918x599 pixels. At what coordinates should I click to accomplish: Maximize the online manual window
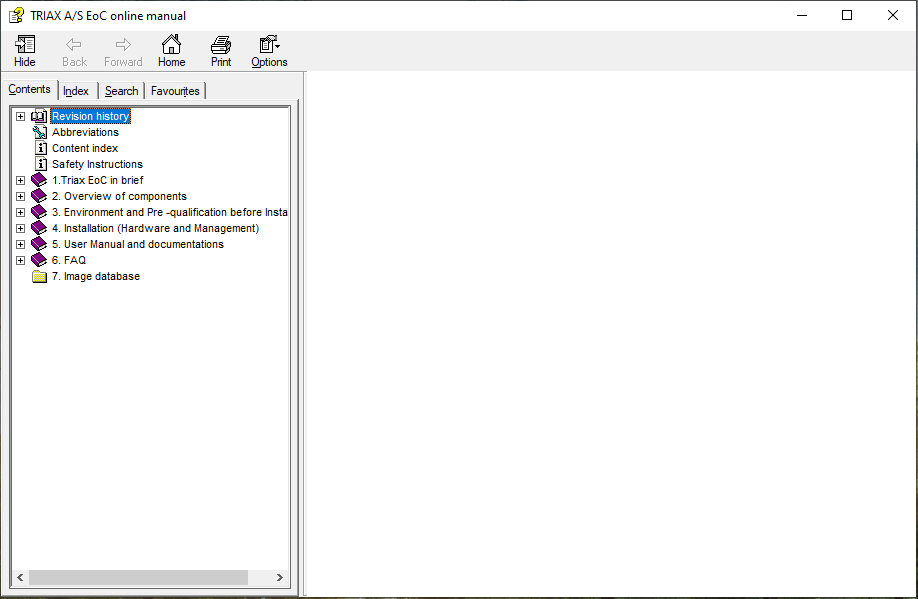[847, 15]
